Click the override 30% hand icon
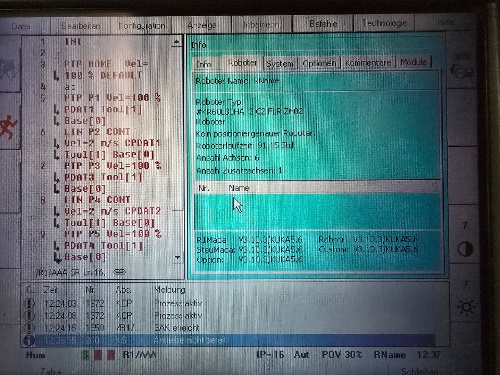 tap(463, 71)
